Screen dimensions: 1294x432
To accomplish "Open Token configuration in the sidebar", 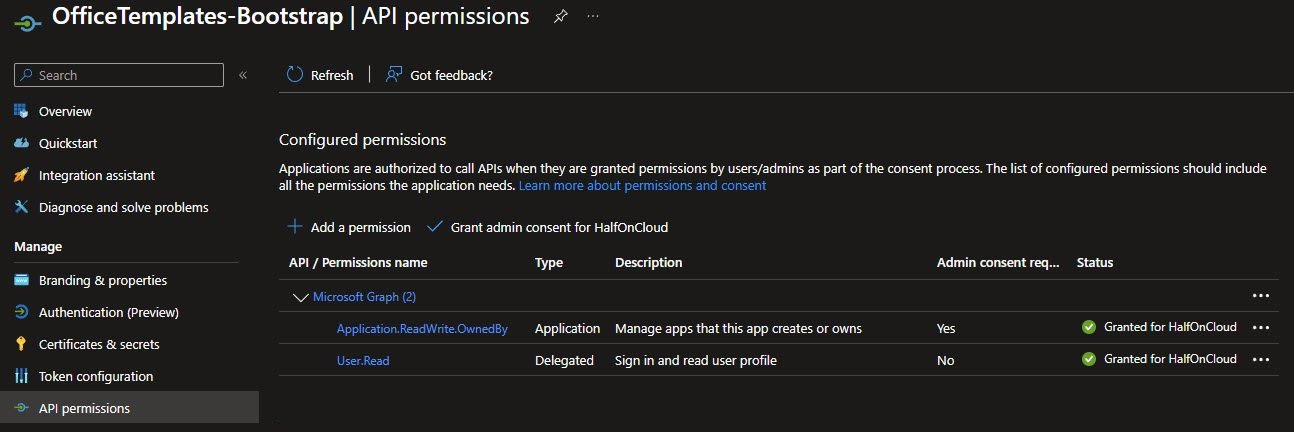I will pos(96,376).
